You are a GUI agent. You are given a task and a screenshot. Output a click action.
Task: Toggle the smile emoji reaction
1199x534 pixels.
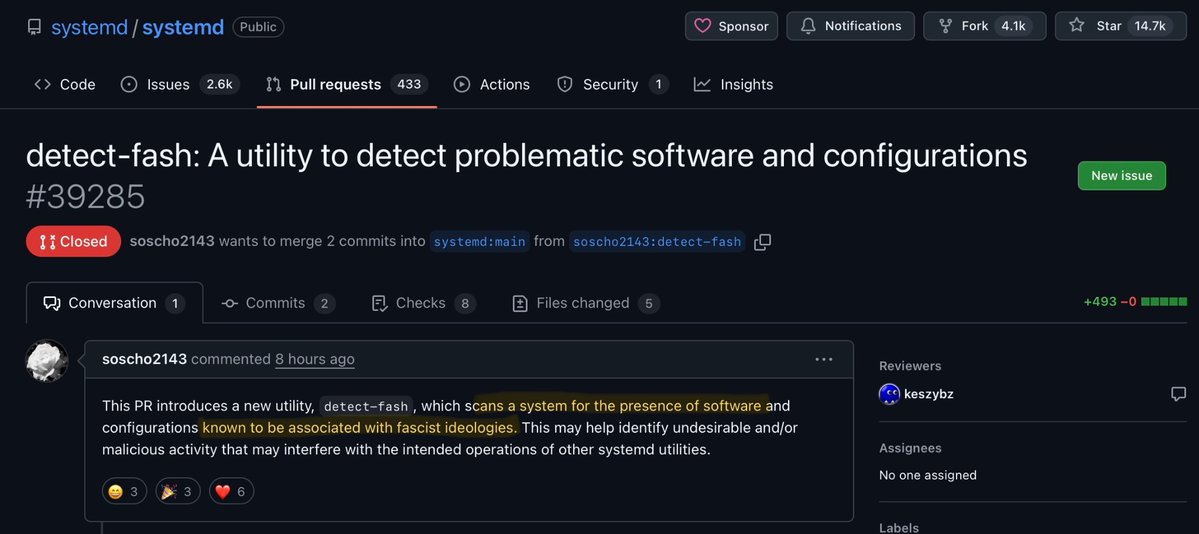tap(124, 491)
